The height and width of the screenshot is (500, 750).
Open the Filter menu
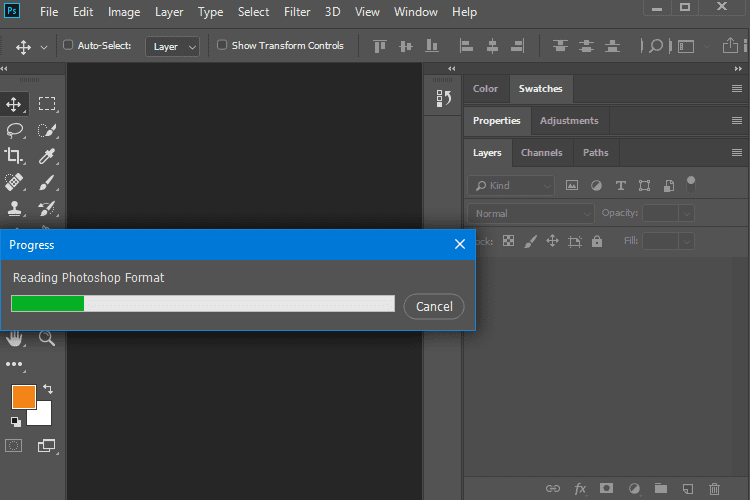(297, 12)
